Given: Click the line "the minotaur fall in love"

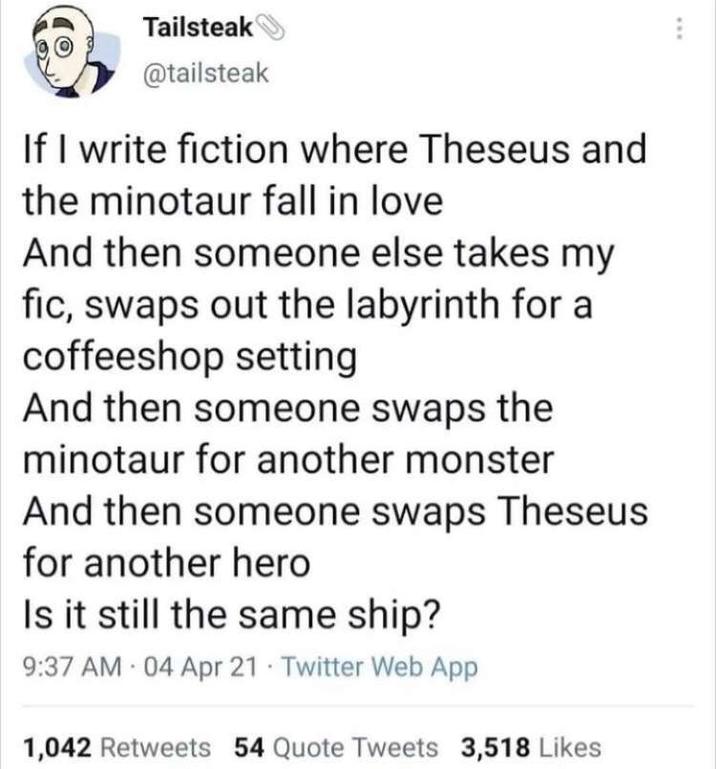Looking at the screenshot, I should click(232, 201).
